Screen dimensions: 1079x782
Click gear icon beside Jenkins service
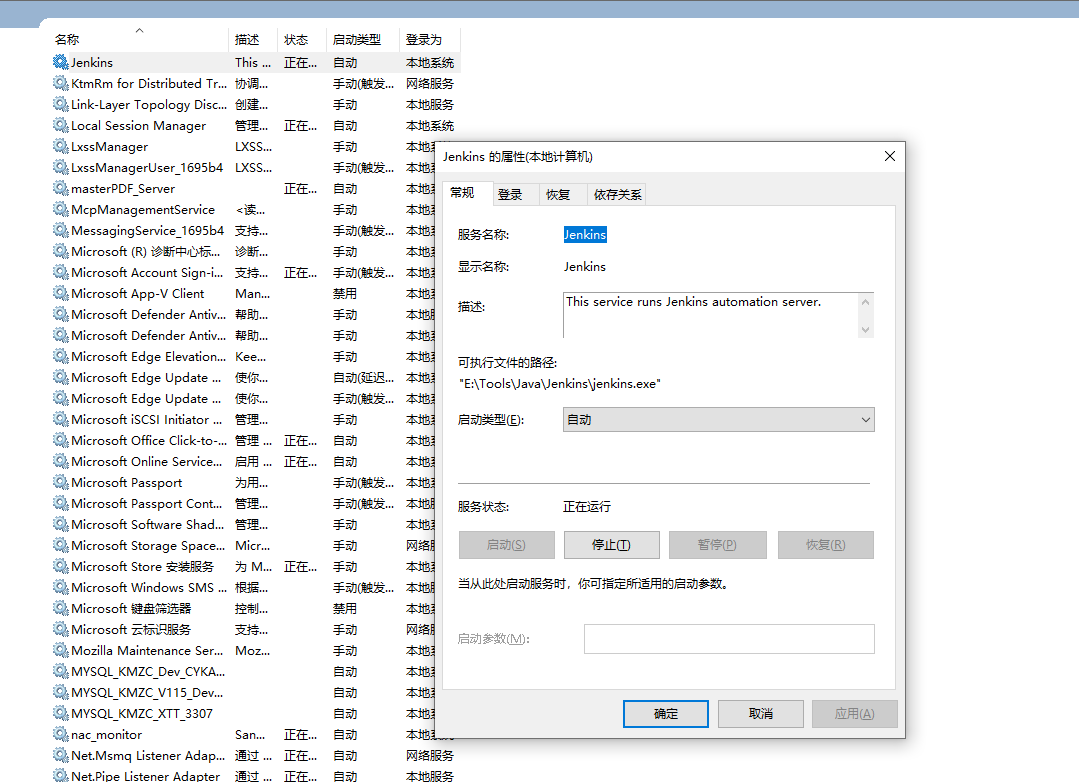[61, 62]
